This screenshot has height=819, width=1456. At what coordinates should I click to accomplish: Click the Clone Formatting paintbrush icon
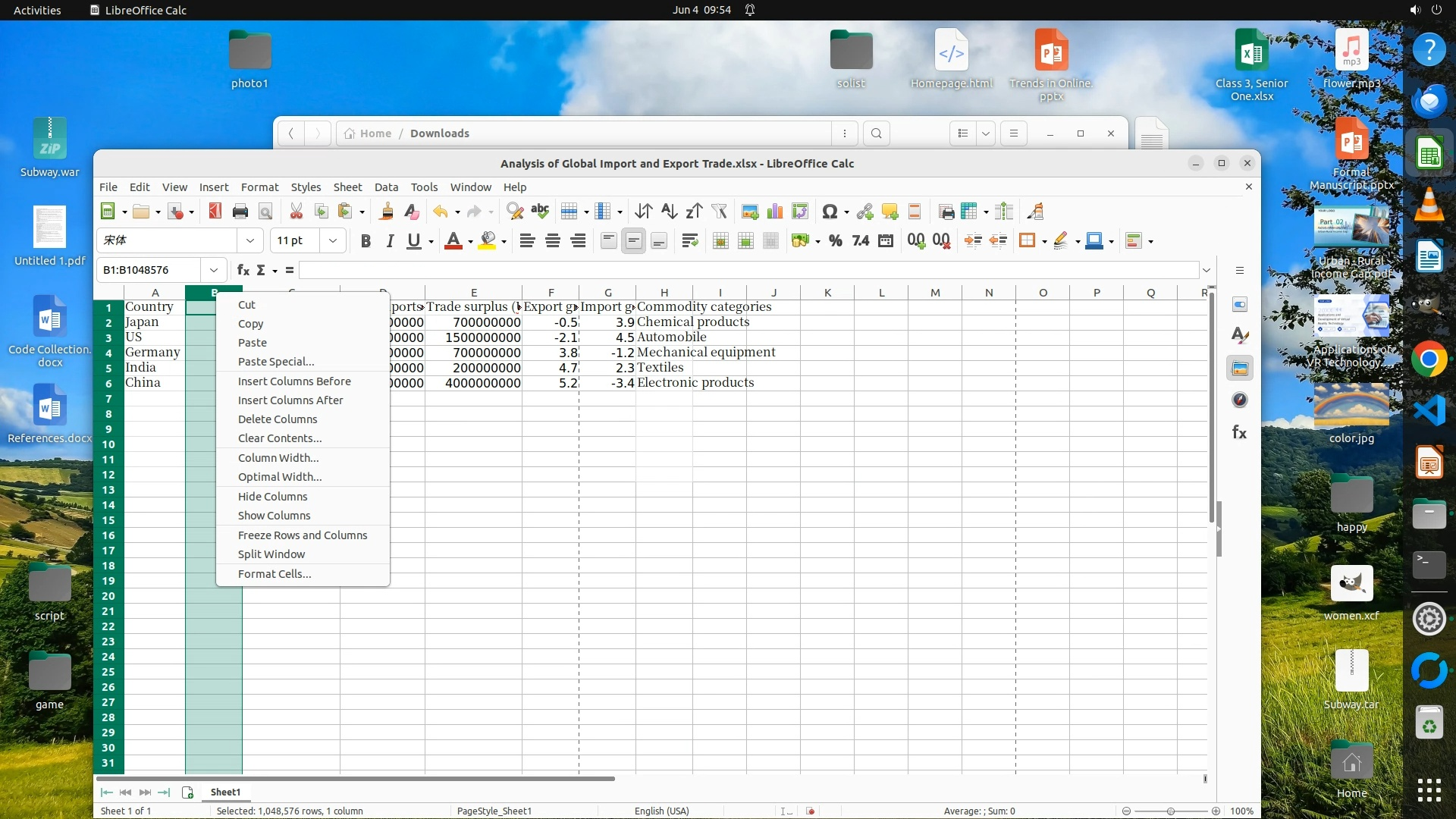click(386, 212)
